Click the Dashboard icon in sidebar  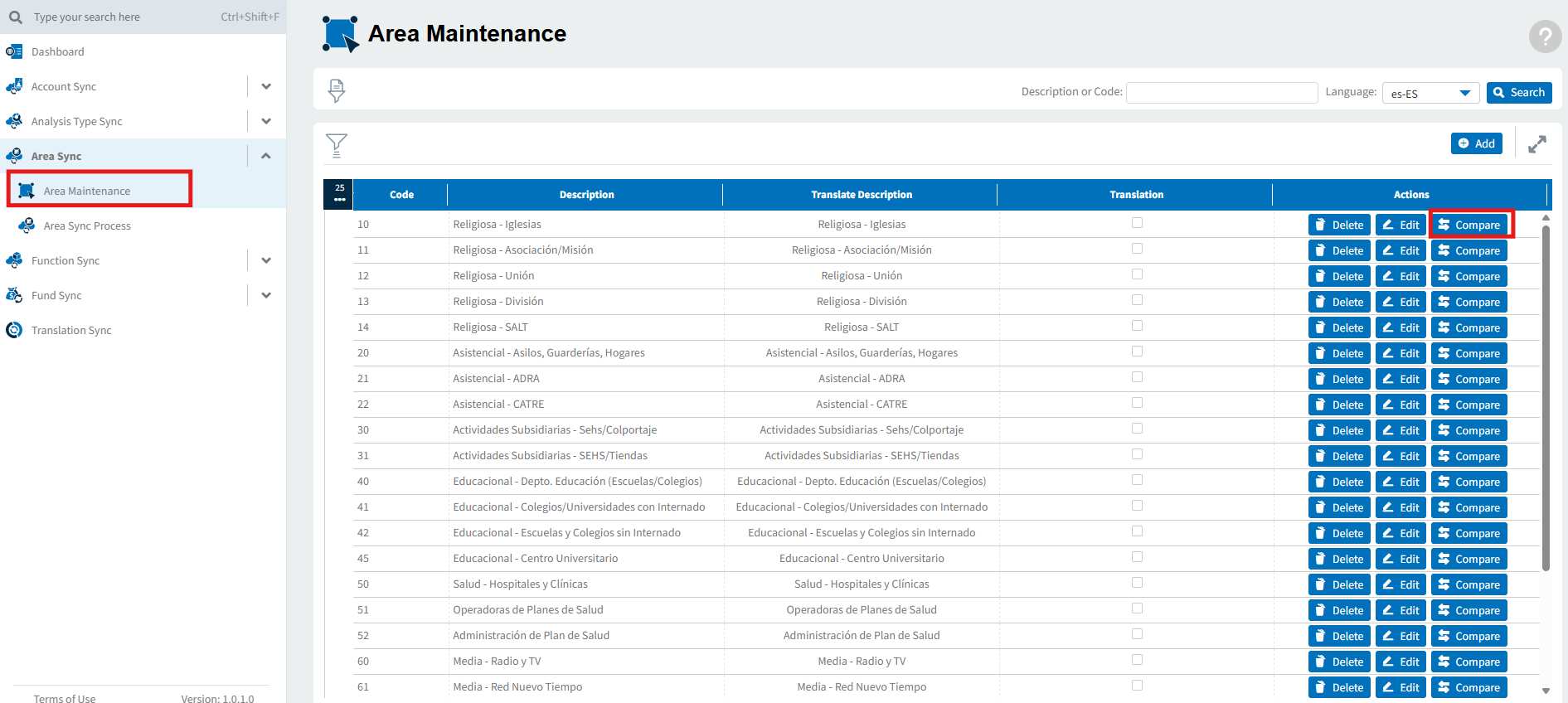(x=14, y=51)
